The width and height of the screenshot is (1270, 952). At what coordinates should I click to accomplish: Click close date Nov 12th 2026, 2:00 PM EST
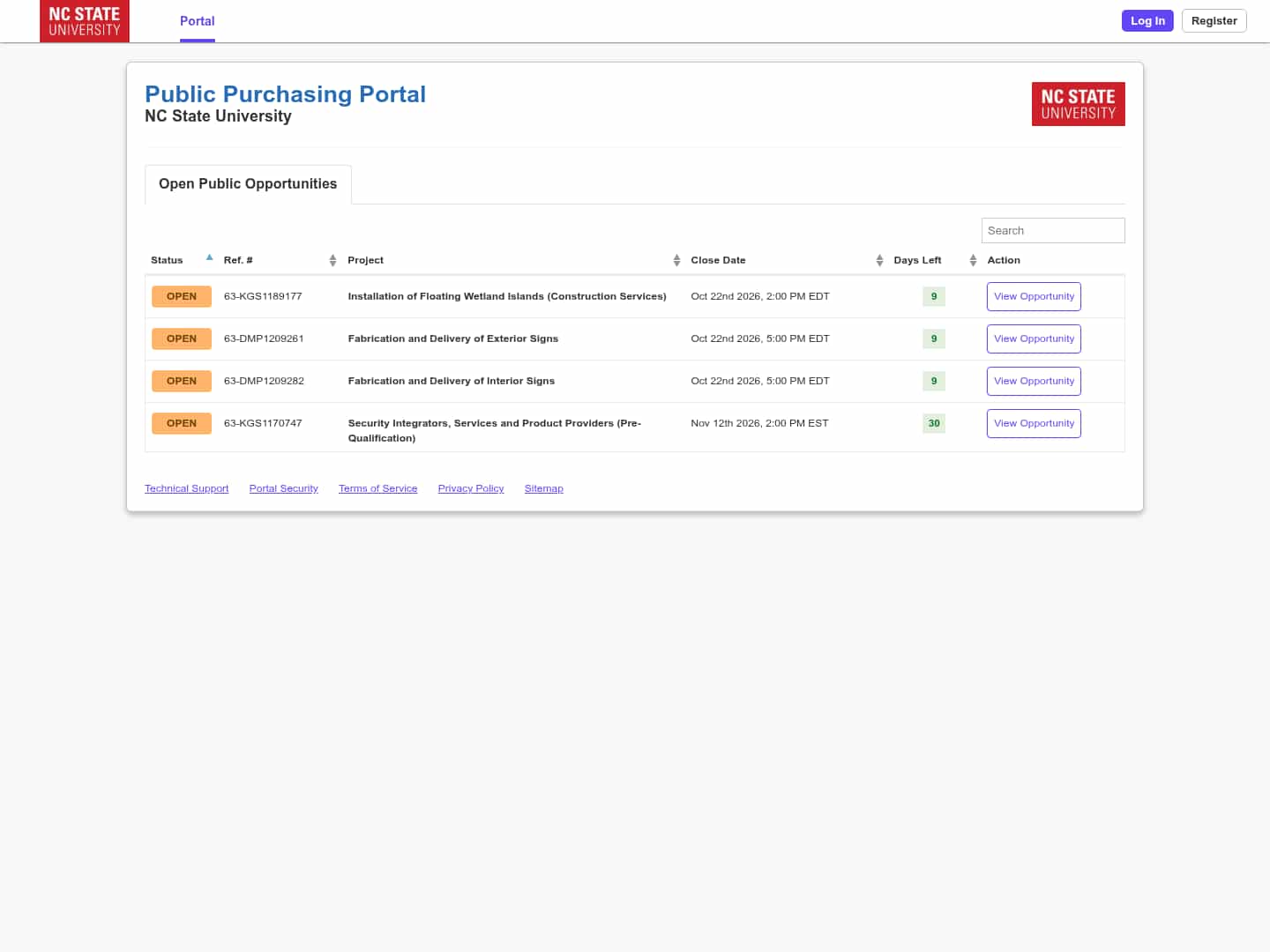(759, 423)
